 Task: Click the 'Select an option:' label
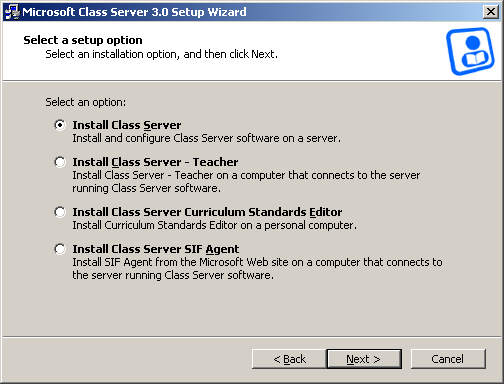tap(86, 102)
